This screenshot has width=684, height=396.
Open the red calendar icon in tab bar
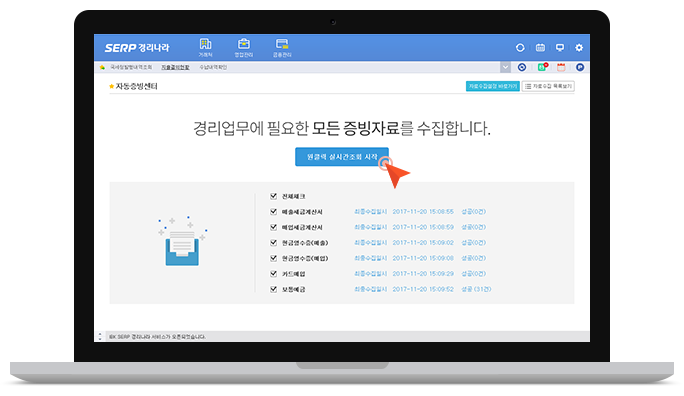point(561,67)
